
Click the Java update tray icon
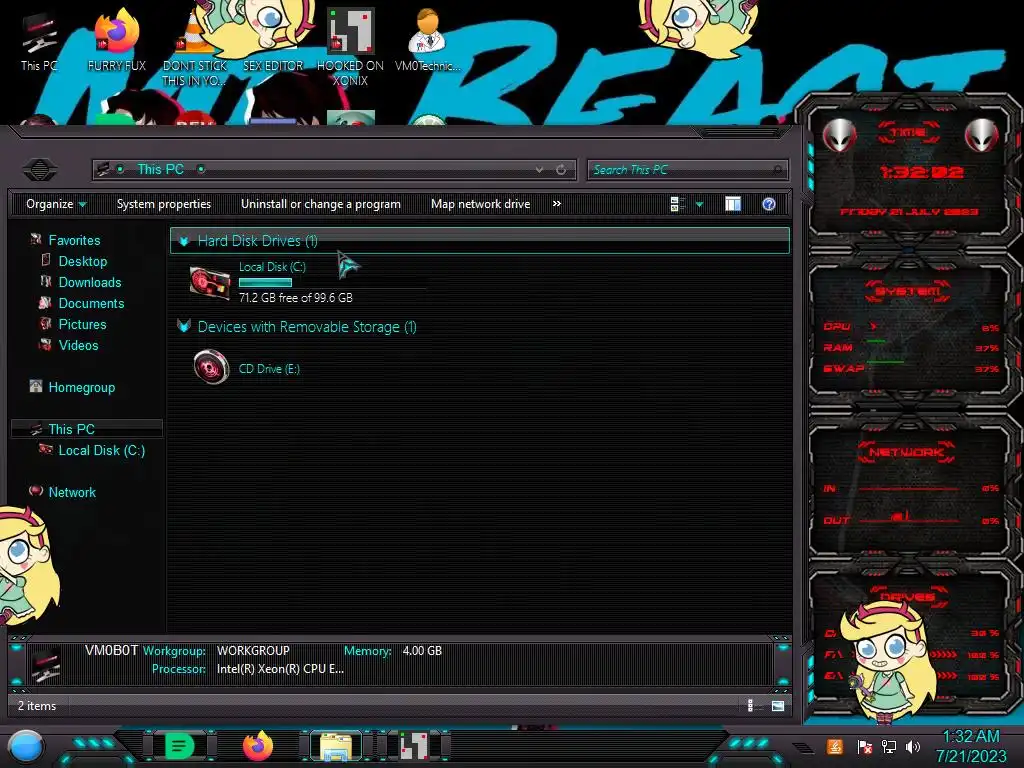coord(834,746)
